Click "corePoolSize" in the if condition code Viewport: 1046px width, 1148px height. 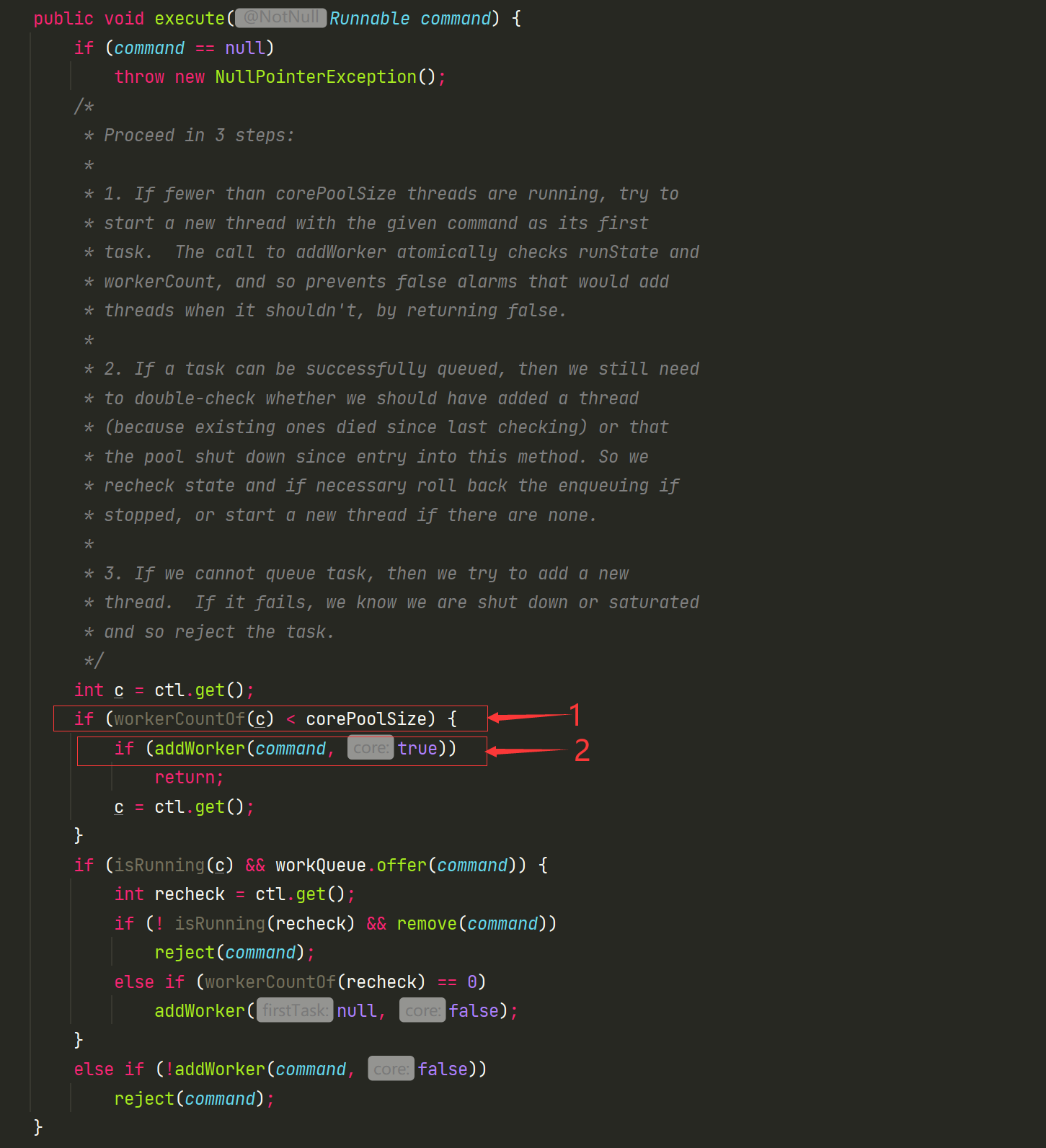pyautogui.click(x=366, y=719)
